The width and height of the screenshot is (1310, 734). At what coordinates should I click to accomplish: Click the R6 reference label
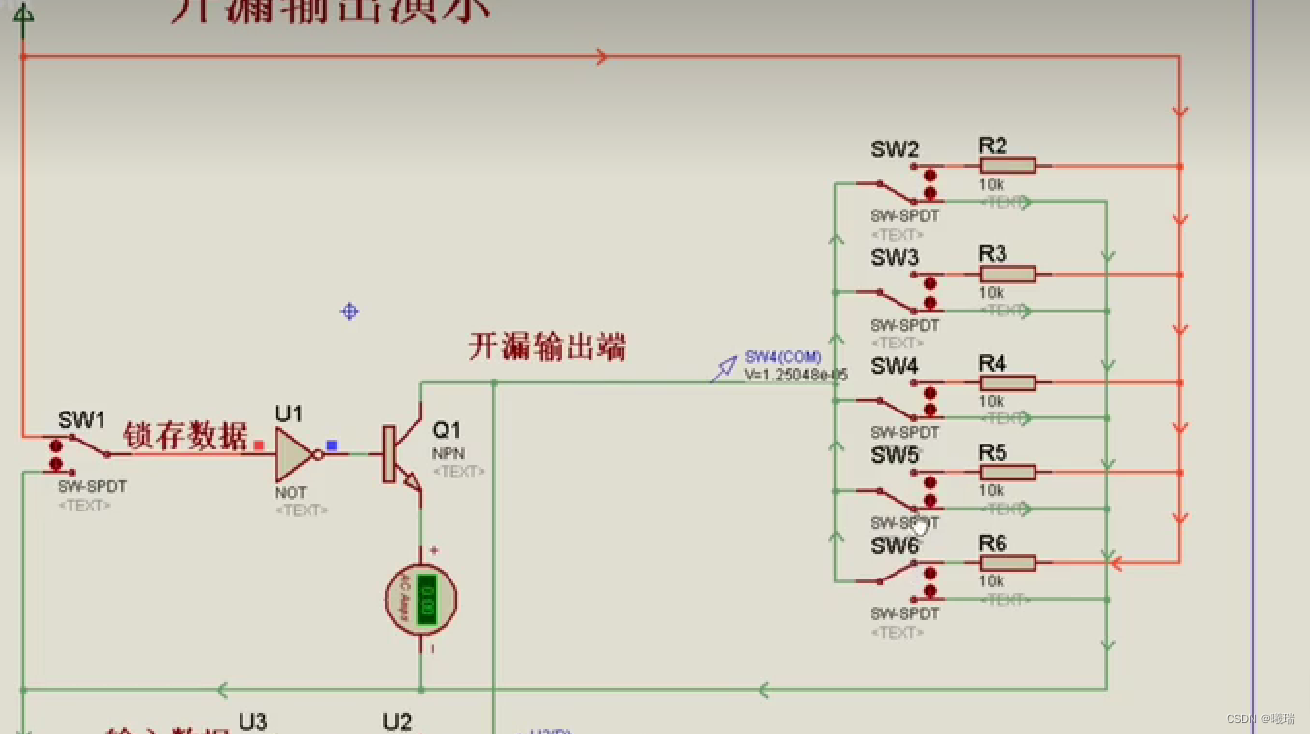(x=992, y=544)
